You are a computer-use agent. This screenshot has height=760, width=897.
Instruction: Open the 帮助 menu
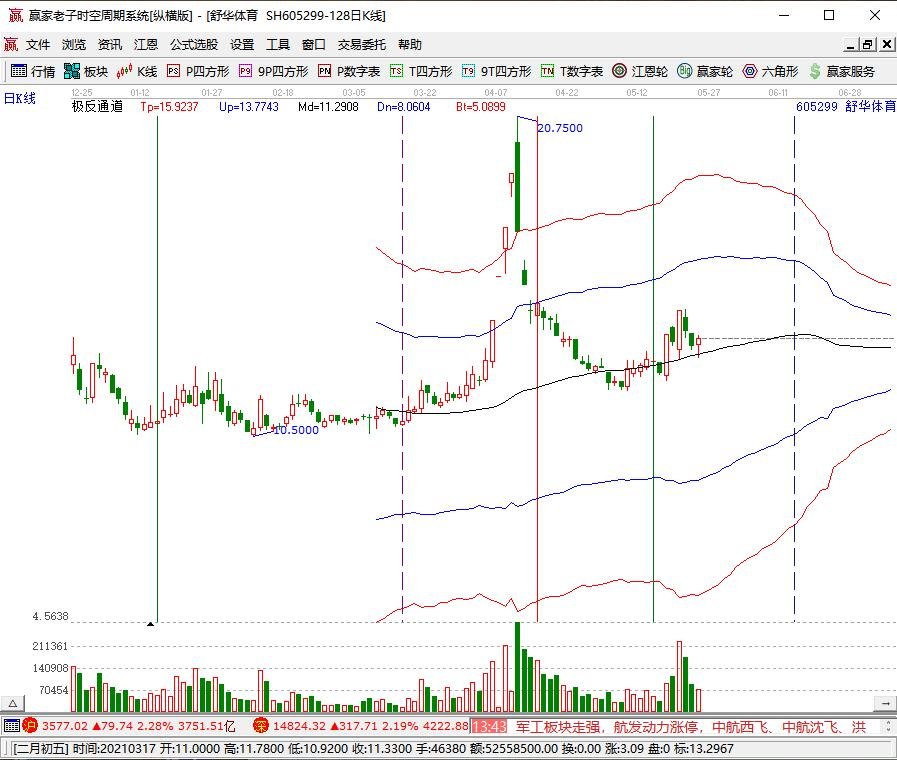[410, 45]
